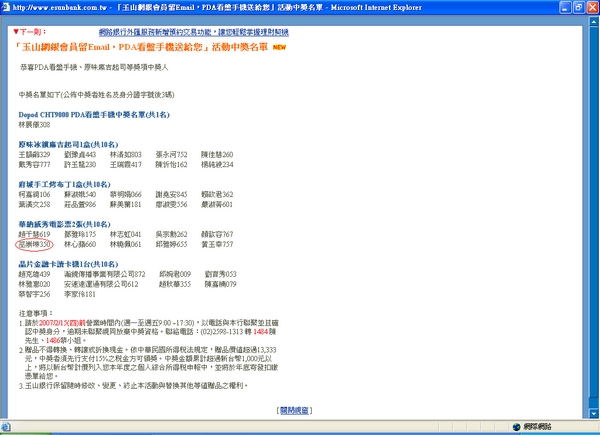Click the winner entry ending in 066
The image size is (600, 435).
point(126,194)
